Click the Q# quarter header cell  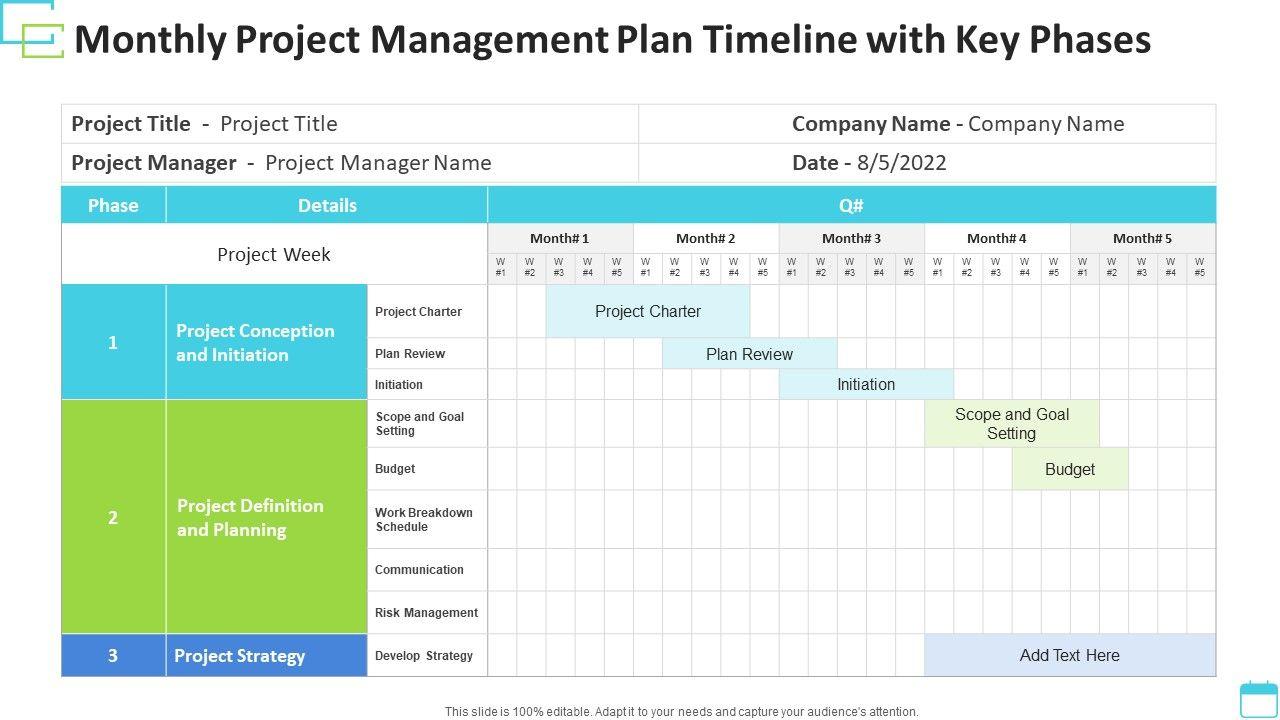point(851,205)
